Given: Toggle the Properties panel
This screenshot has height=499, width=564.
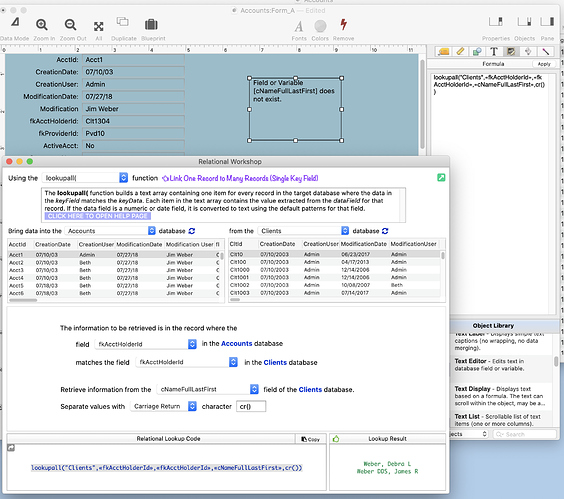Looking at the screenshot, I should tap(496, 22).
